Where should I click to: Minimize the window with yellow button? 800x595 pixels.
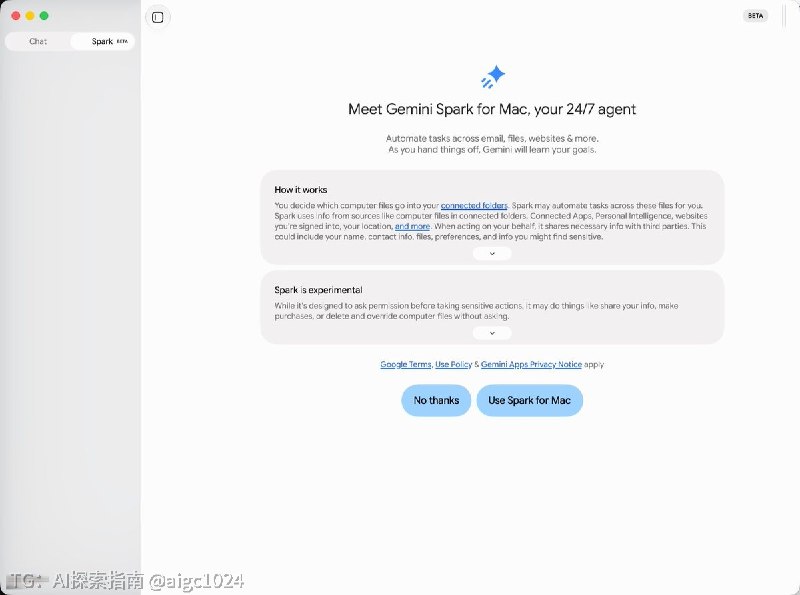30,16
